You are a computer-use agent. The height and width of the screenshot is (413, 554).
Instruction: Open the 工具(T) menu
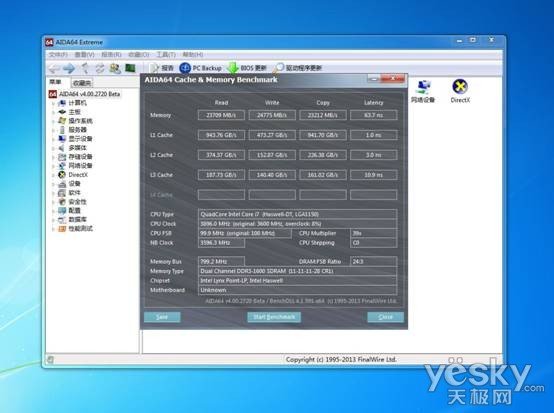coord(166,54)
